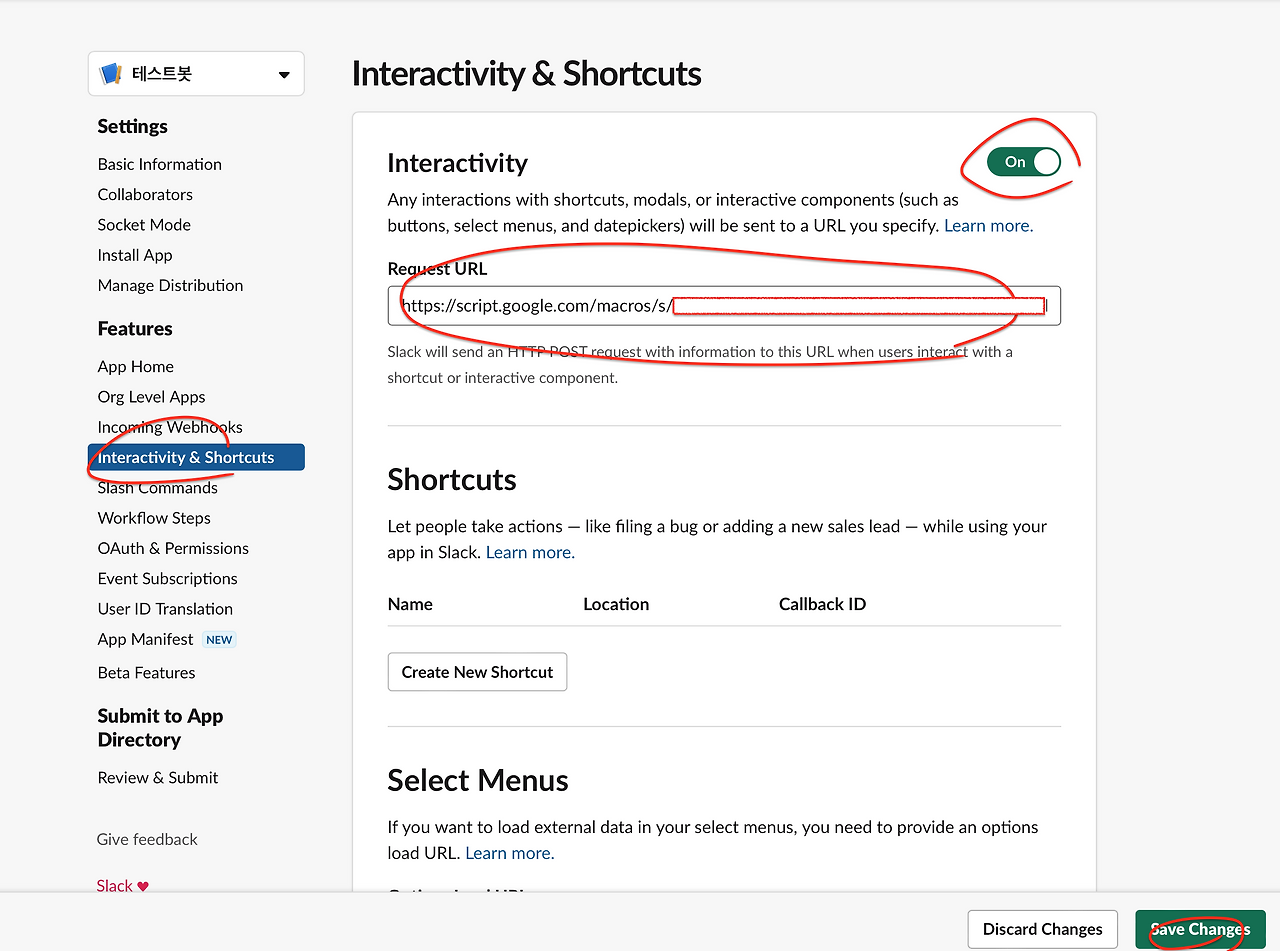Click Learn more link under Interactivity
Viewport: 1280px width, 951px height.
(x=989, y=226)
